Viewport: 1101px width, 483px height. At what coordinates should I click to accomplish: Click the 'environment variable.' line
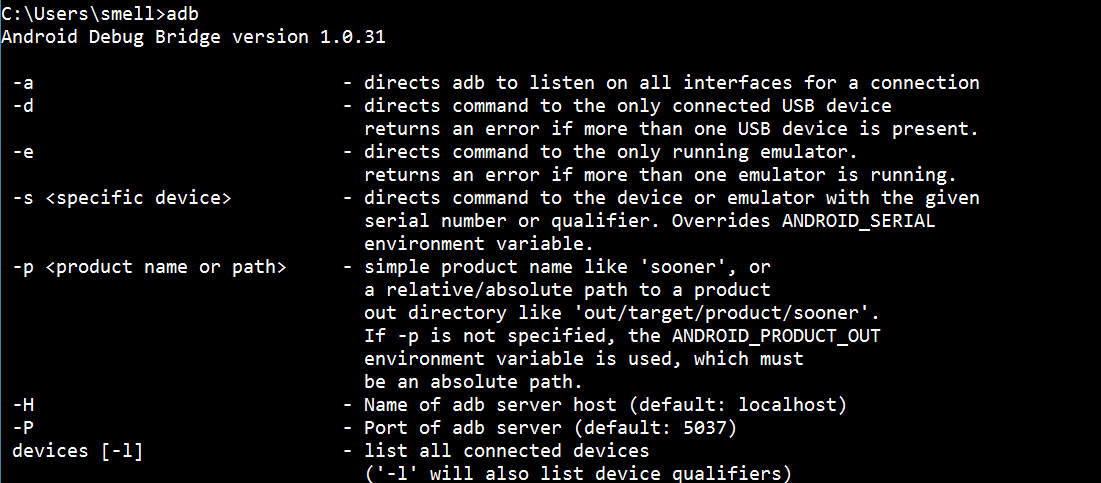(480, 244)
